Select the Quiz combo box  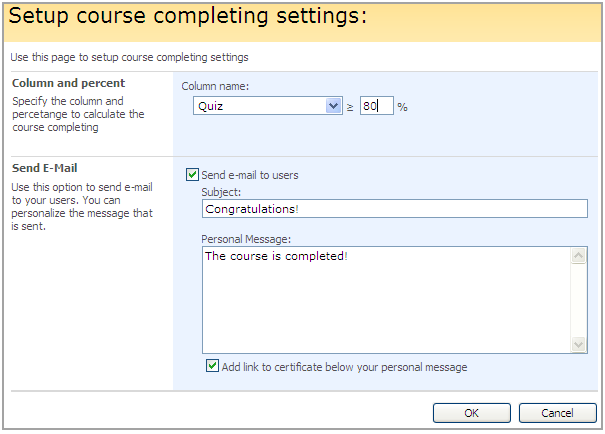(x=268, y=105)
